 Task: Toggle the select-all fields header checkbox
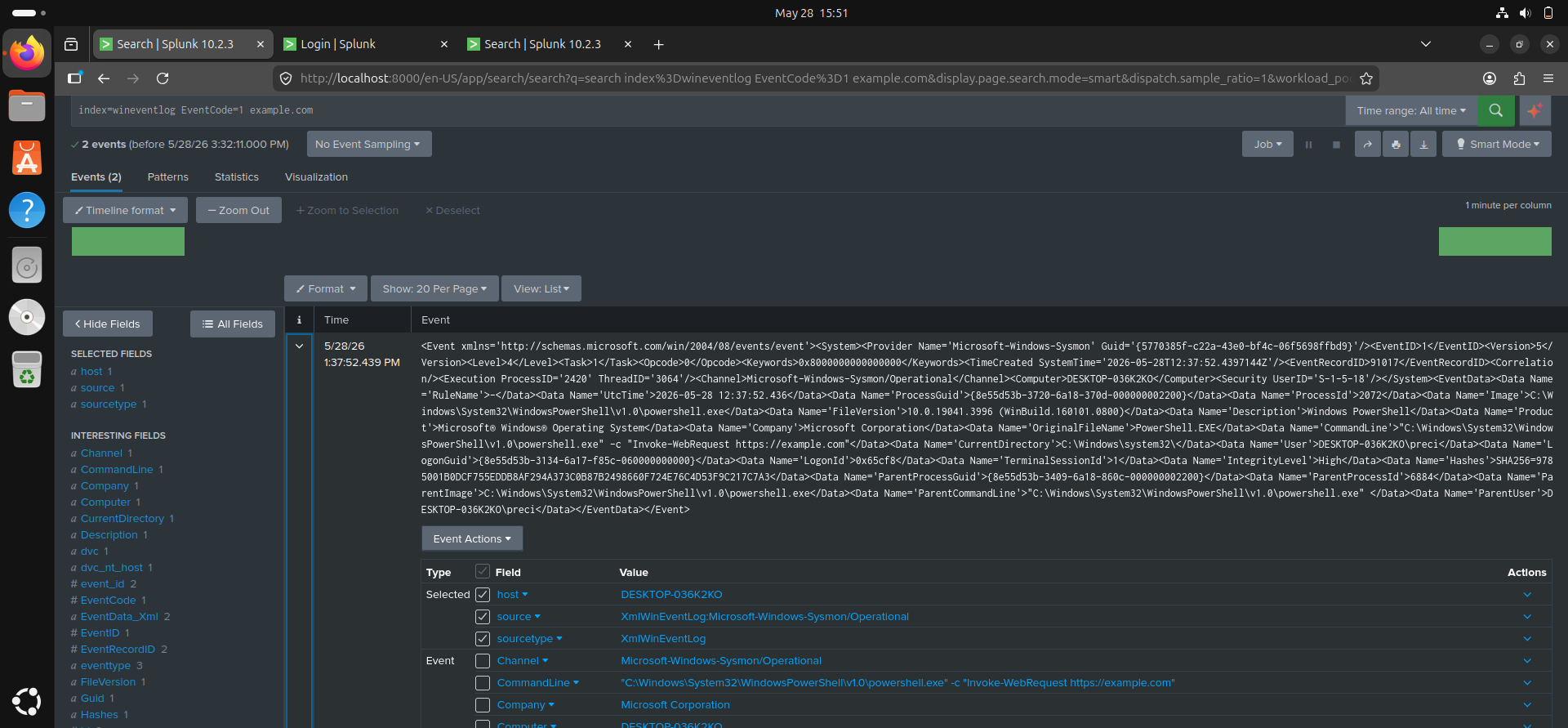tap(483, 572)
